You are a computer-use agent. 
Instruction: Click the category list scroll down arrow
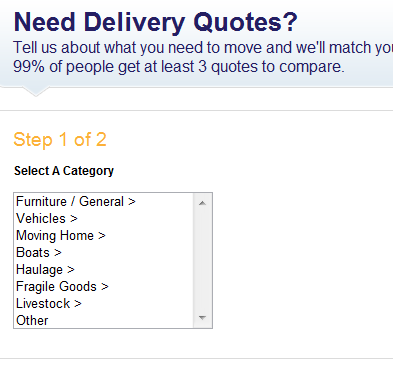pos(202,318)
